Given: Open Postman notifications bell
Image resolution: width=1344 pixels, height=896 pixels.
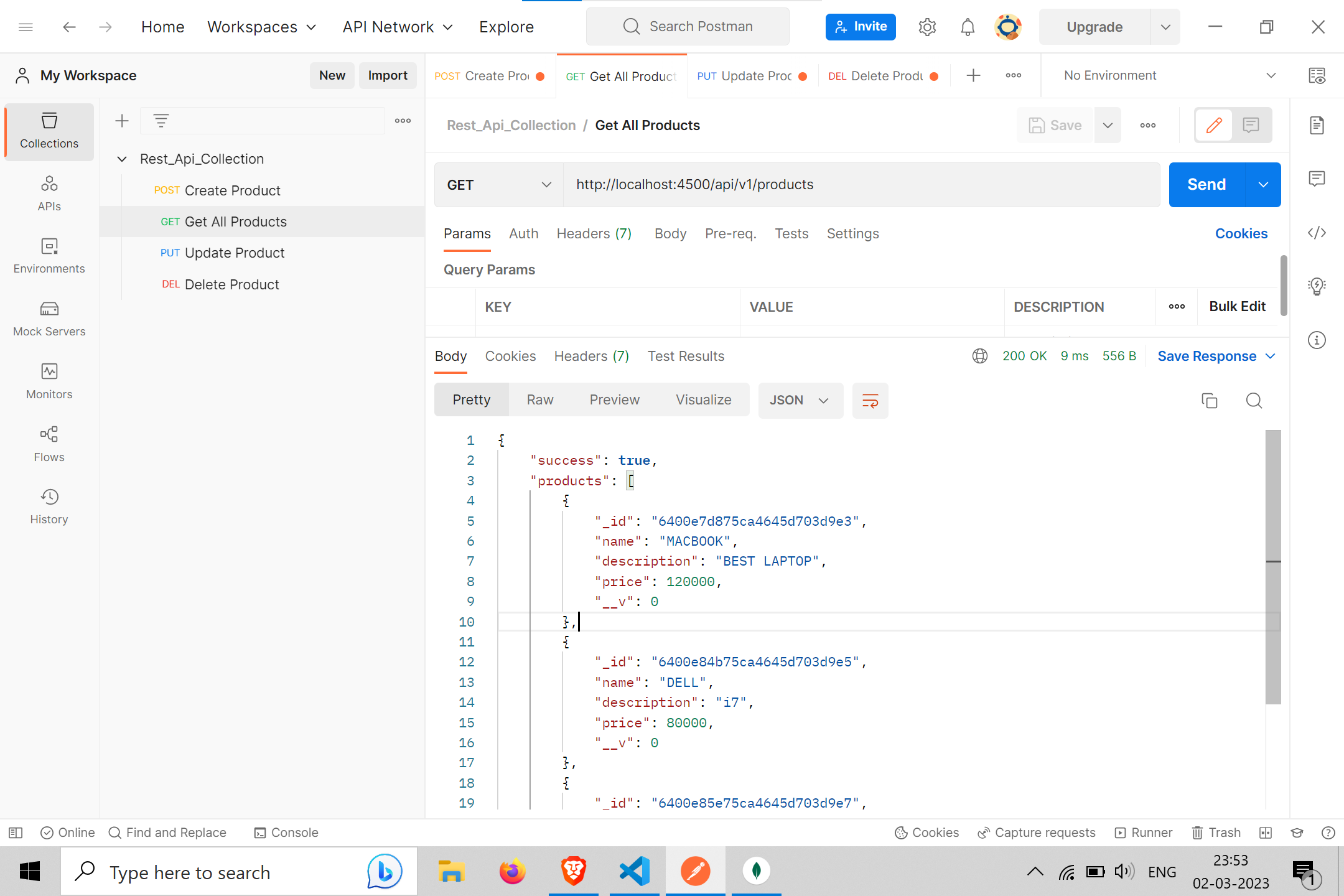Looking at the screenshot, I should (967, 27).
